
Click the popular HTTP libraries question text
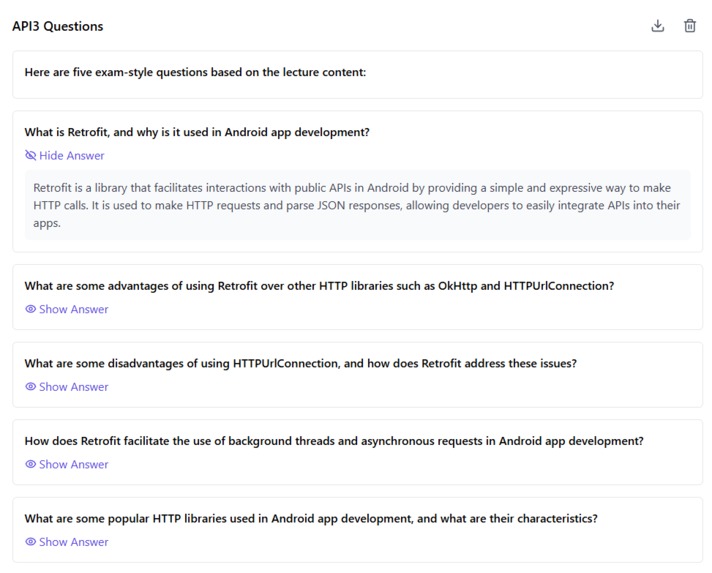click(x=311, y=518)
